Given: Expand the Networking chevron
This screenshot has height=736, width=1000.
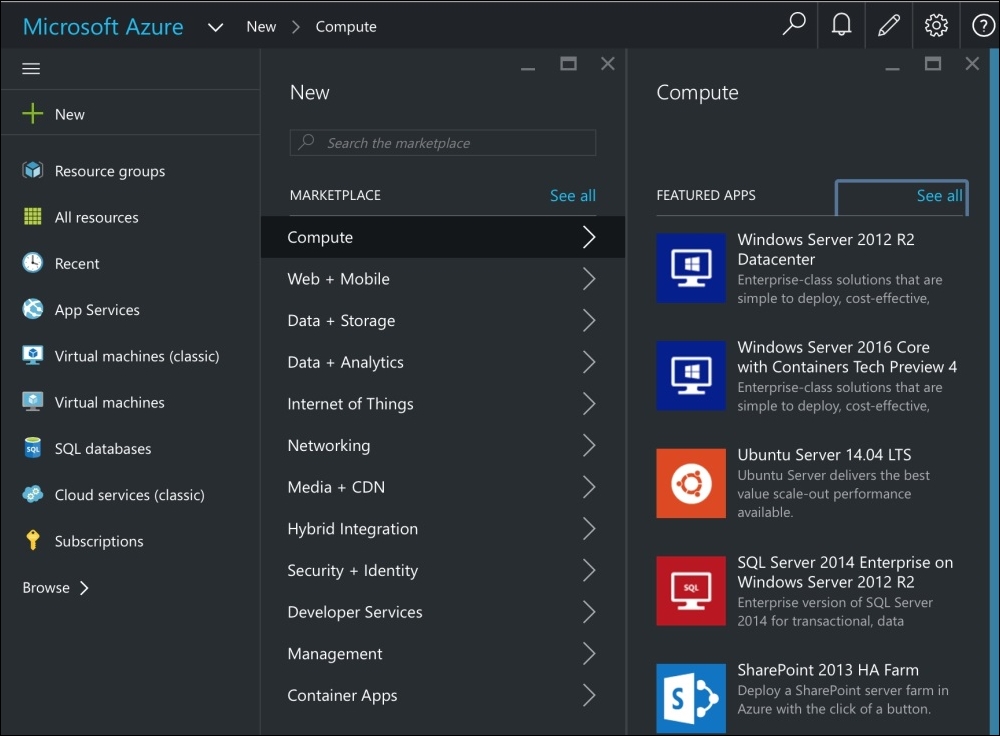Looking at the screenshot, I should [589, 445].
